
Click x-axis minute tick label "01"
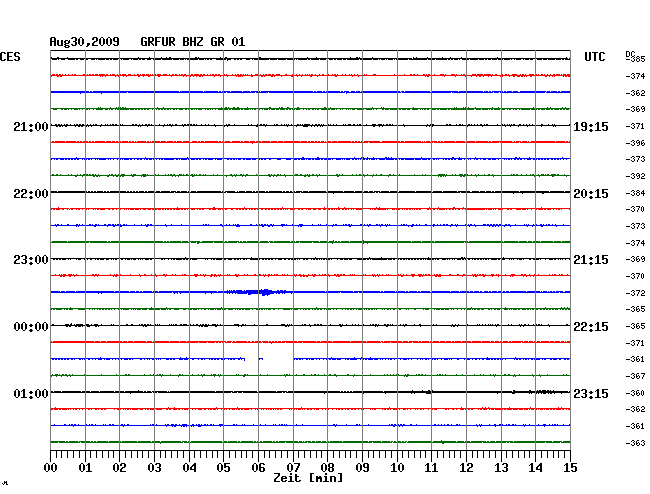tap(85, 468)
